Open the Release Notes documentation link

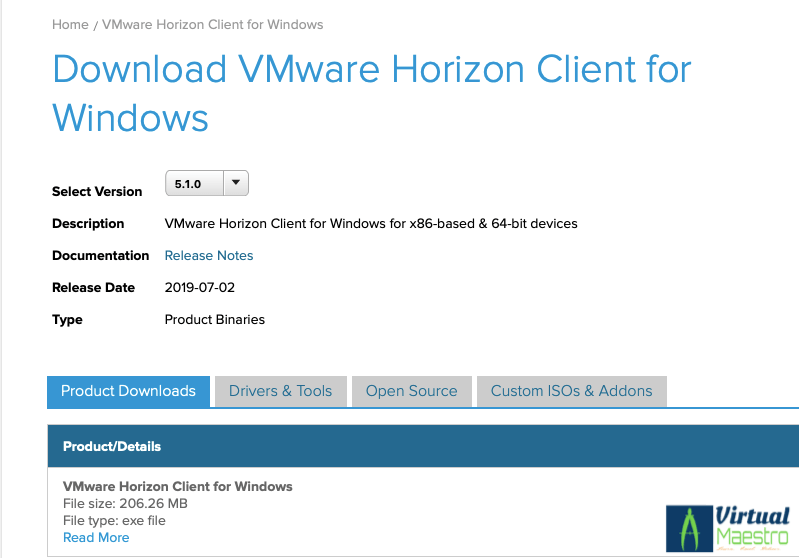pyautogui.click(x=209, y=255)
